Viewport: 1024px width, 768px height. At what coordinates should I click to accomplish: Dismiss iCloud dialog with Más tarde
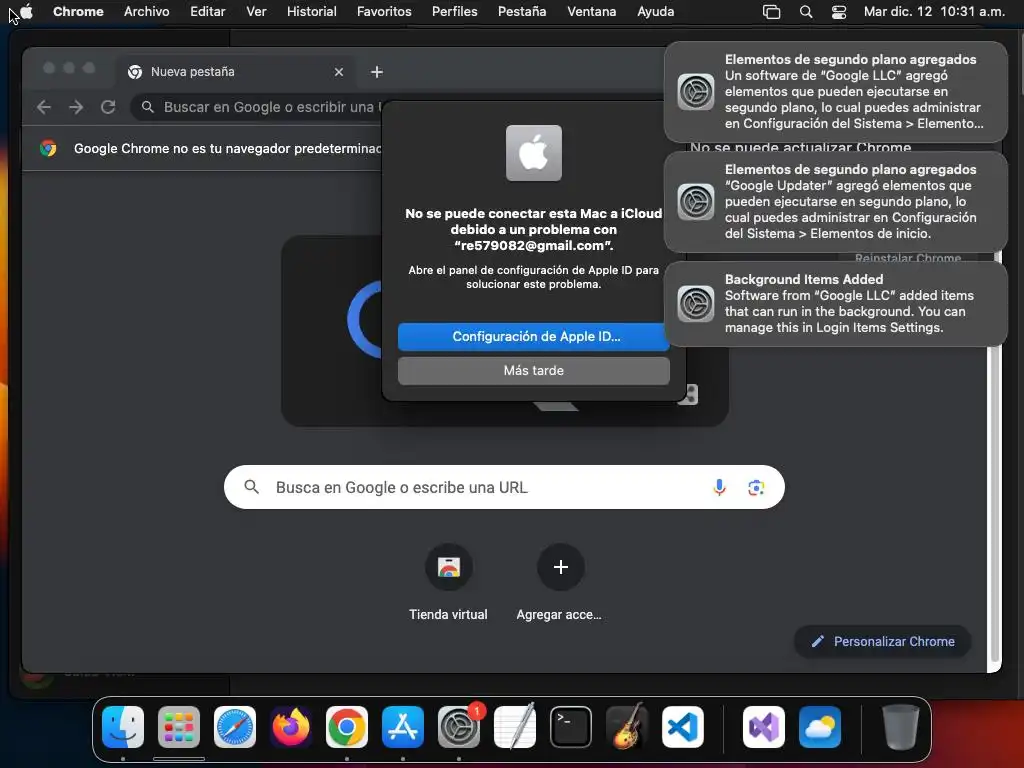(x=534, y=370)
